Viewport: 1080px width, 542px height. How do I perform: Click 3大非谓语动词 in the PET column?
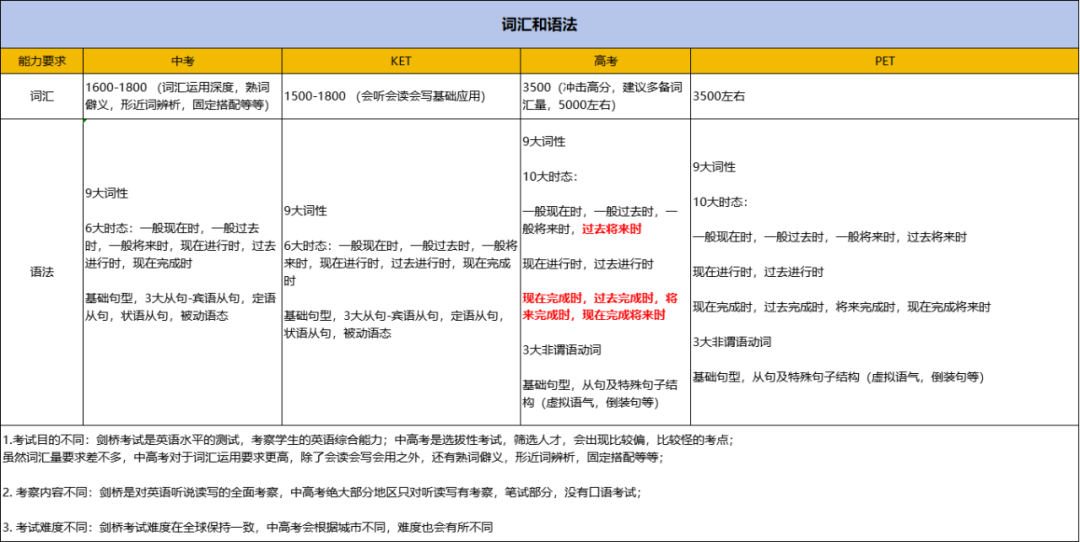(x=732, y=342)
